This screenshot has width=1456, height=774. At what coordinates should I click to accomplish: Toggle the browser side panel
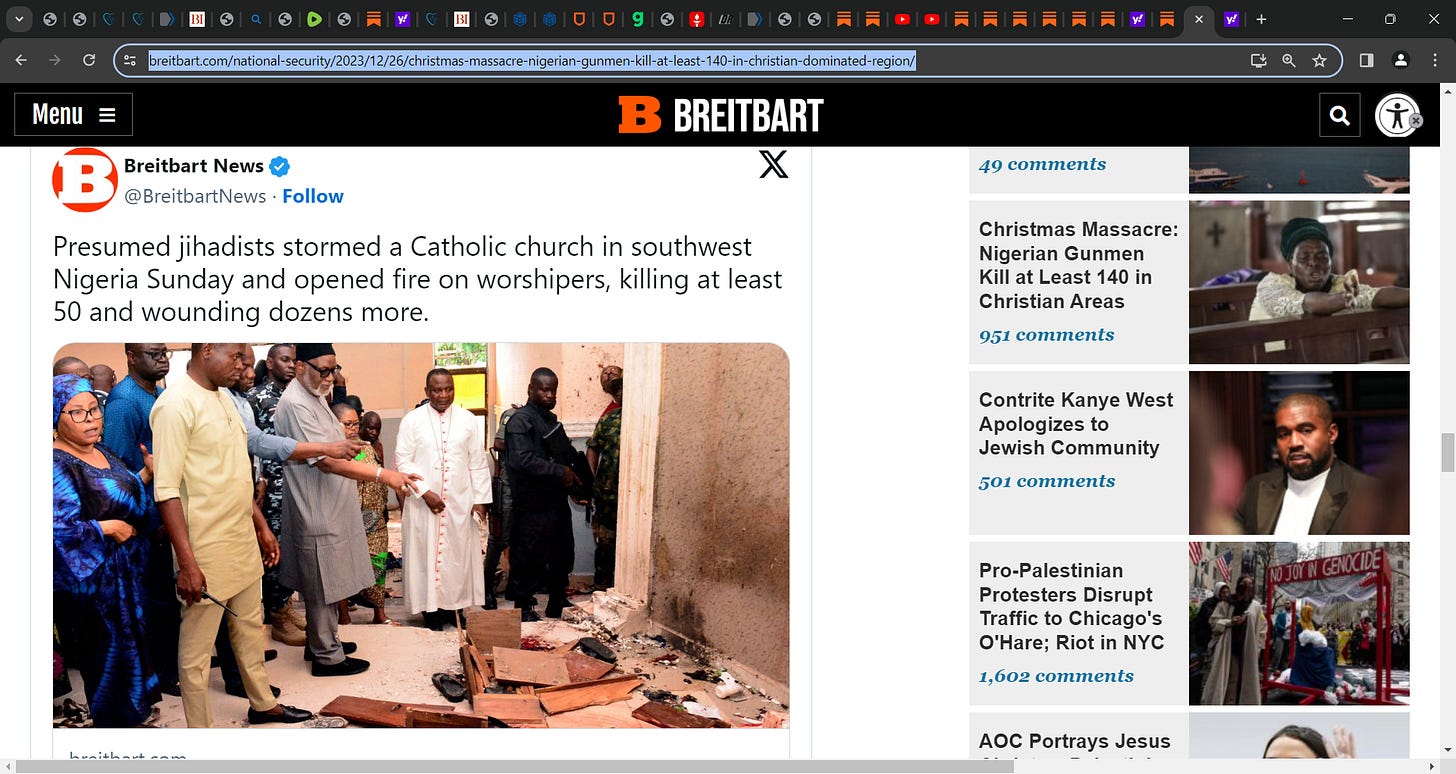pos(1367,60)
